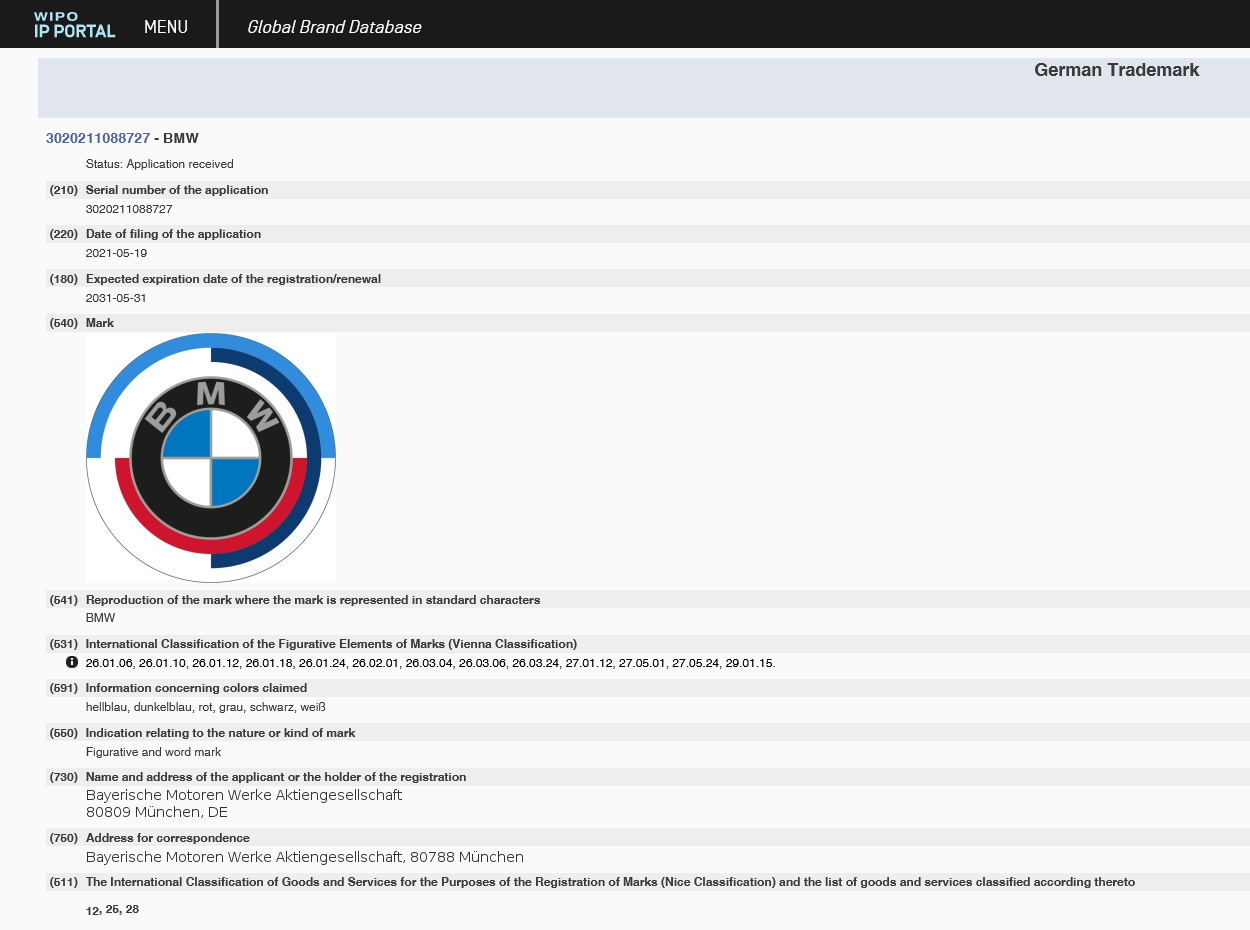Select 'Status: Application received' text
This screenshot has width=1250, height=930.
coord(160,164)
